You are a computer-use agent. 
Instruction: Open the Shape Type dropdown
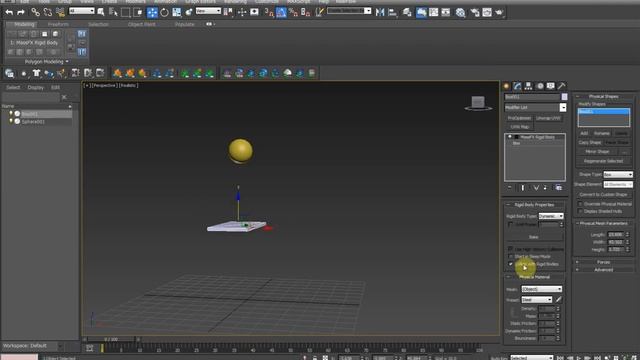pos(618,174)
